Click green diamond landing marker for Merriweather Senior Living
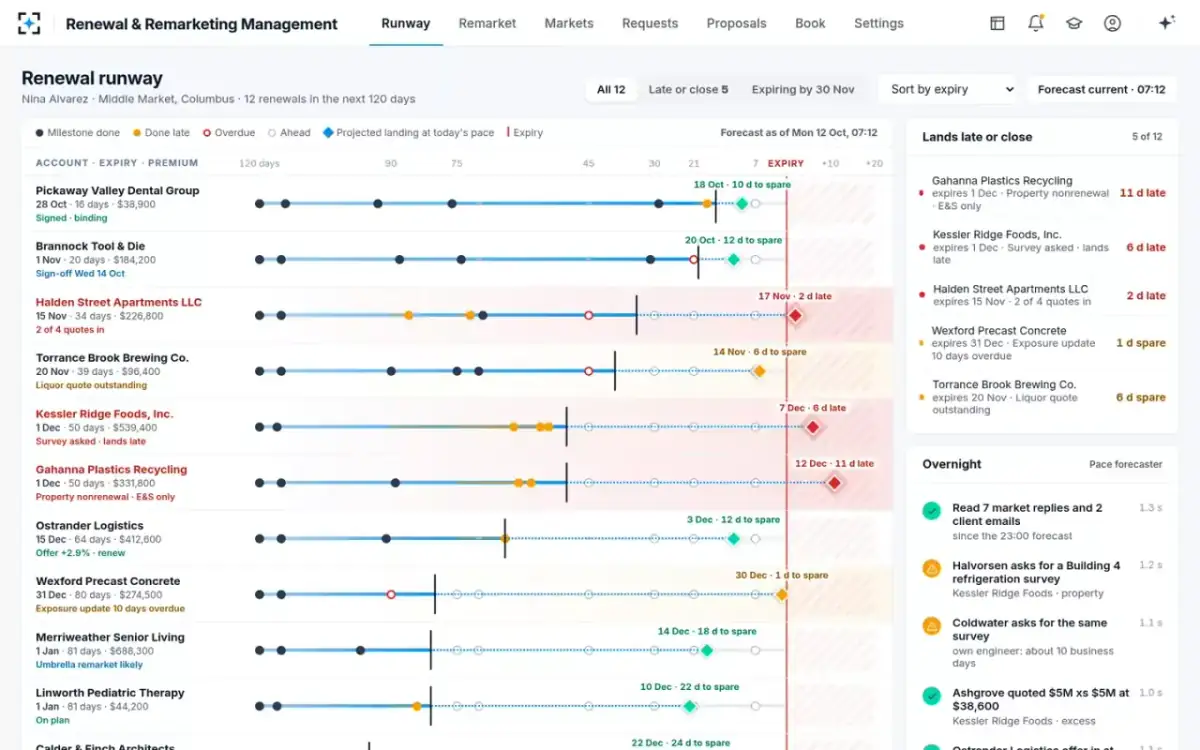The width and height of the screenshot is (1200, 750). coord(706,651)
